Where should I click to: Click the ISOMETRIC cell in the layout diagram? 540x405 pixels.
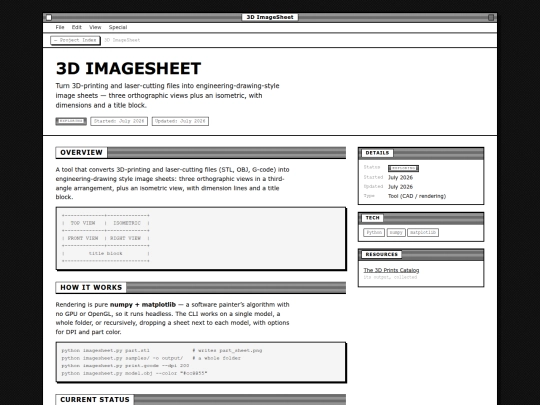click(x=127, y=223)
